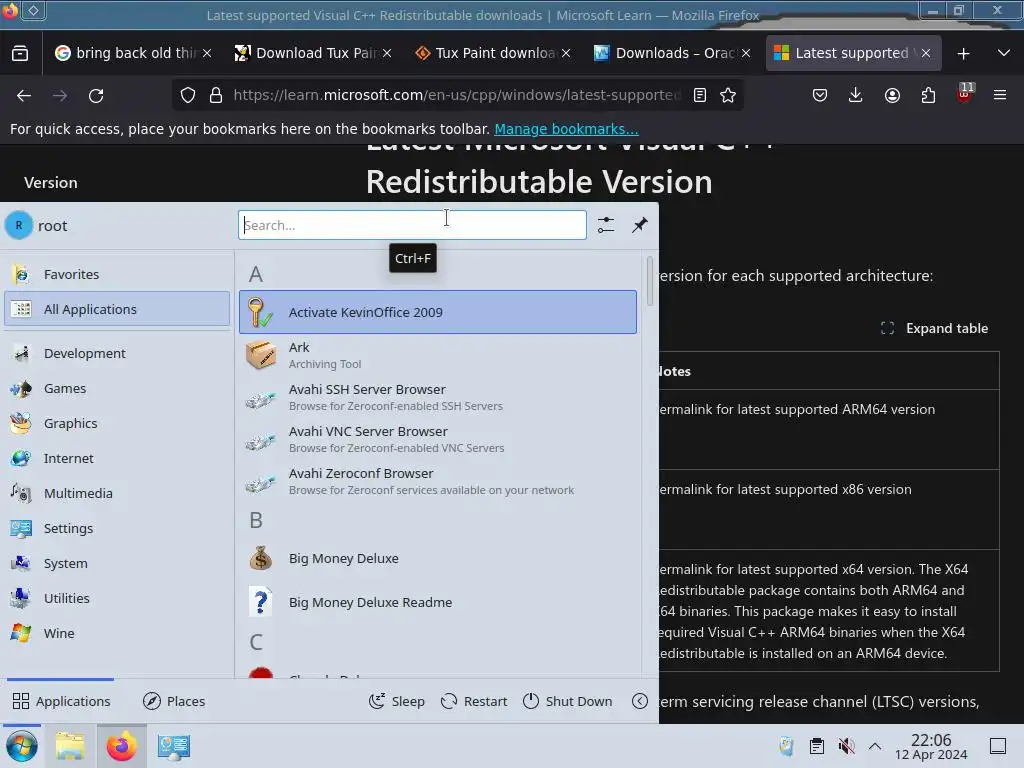
Task: Open the Utilities category
Action: (117, 598)
